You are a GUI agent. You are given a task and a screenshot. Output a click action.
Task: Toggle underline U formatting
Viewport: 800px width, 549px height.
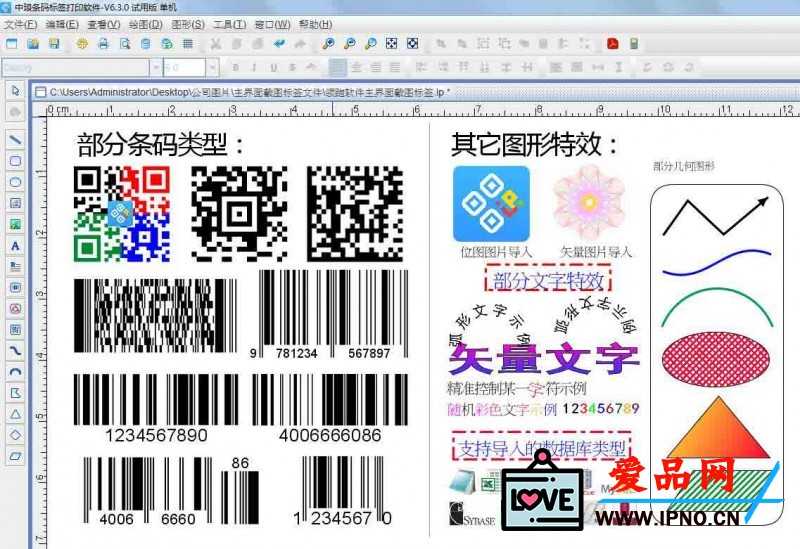[274, 67]
